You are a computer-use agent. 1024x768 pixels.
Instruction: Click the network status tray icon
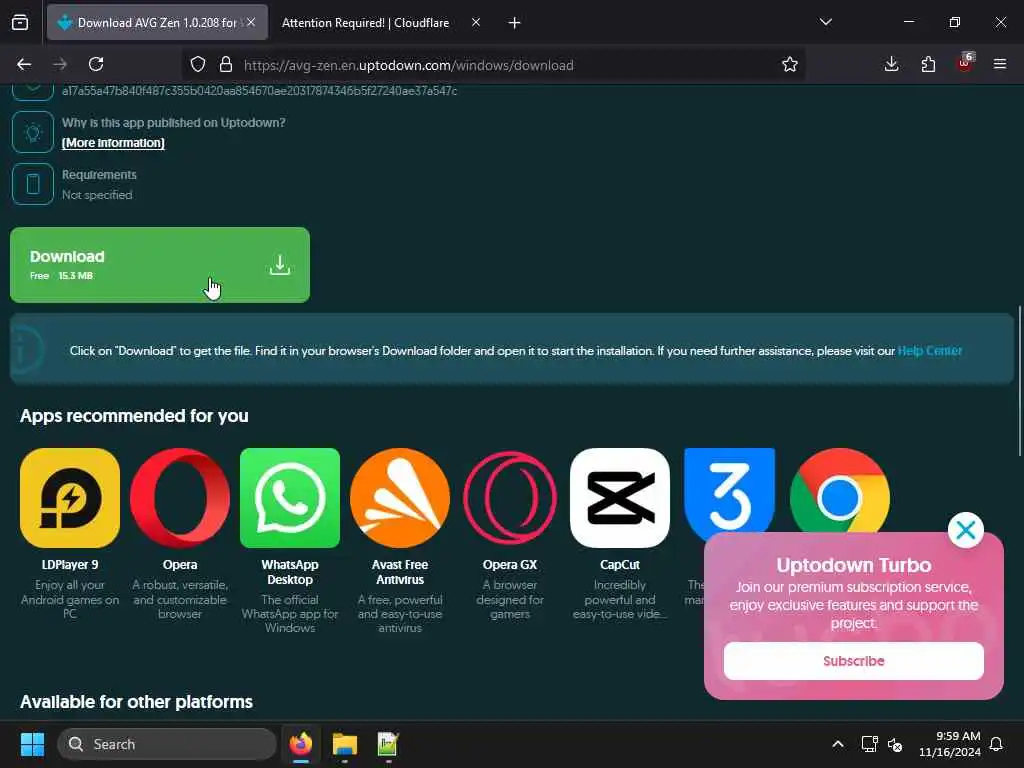[869, 744]
